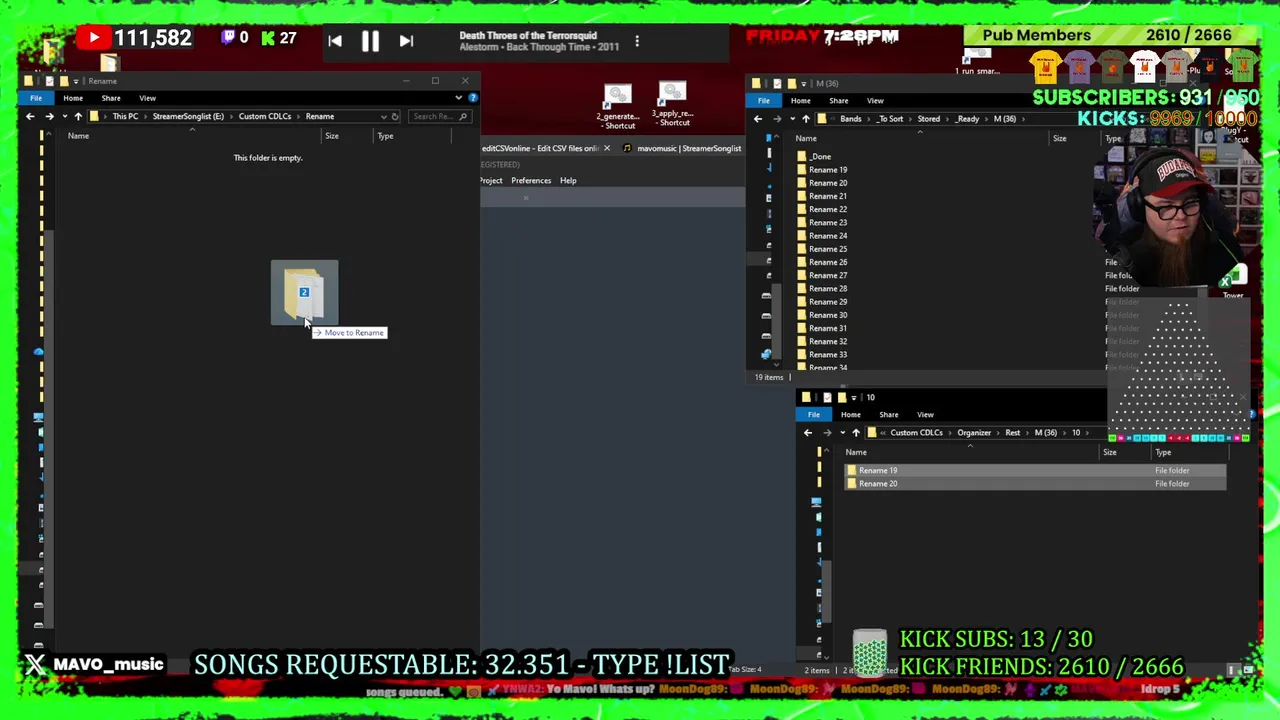The width and height of the screenshot is (1280, 720).
Task: Click Custom CDLCs breadcrumb in Rename window
Action: coord(265,116)
